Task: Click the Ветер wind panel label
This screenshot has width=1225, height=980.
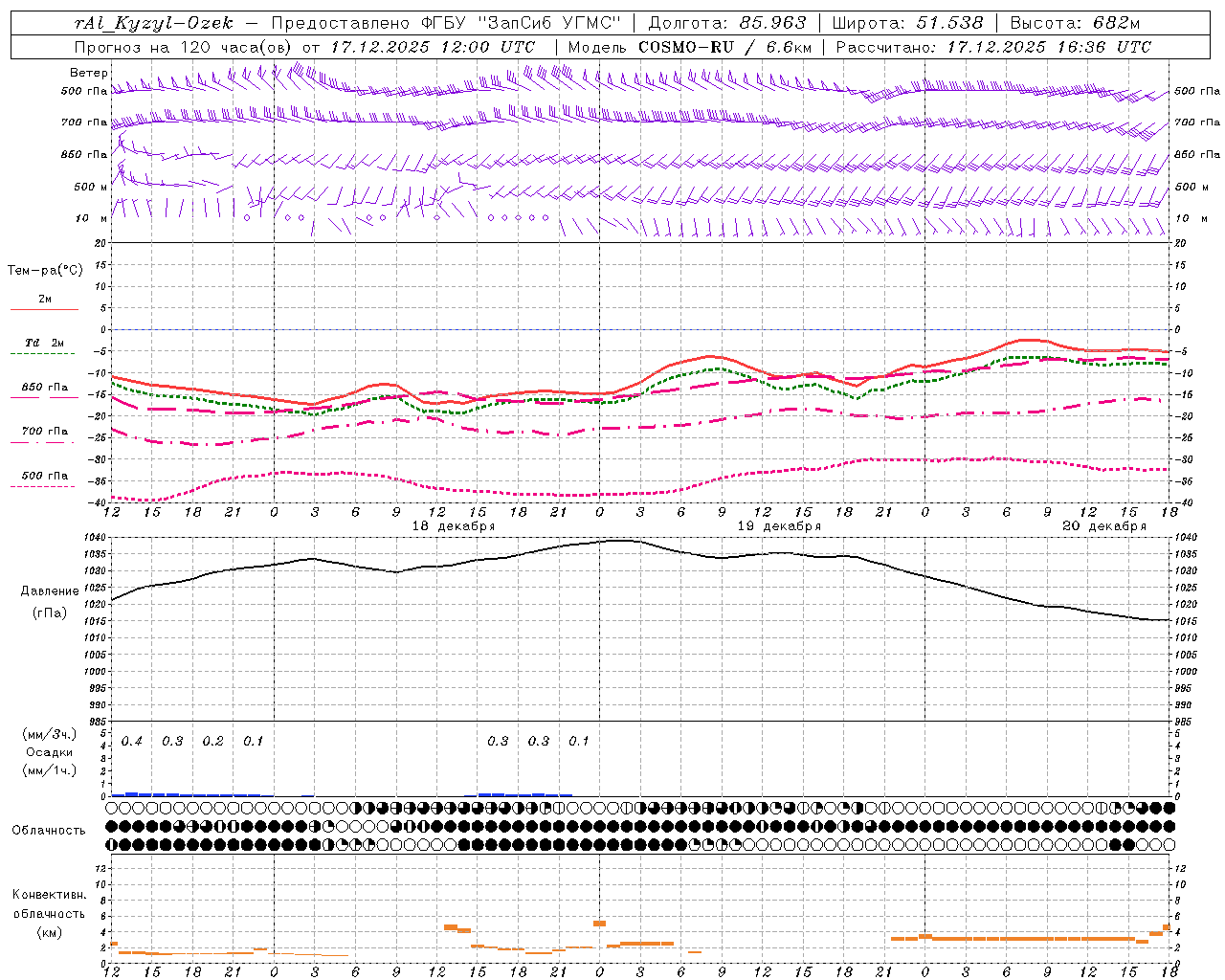Action: (x=88, y=73)
